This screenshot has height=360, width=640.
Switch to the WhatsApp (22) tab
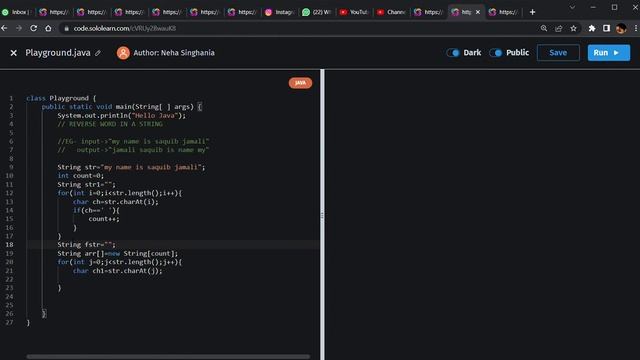coord(317,12)
